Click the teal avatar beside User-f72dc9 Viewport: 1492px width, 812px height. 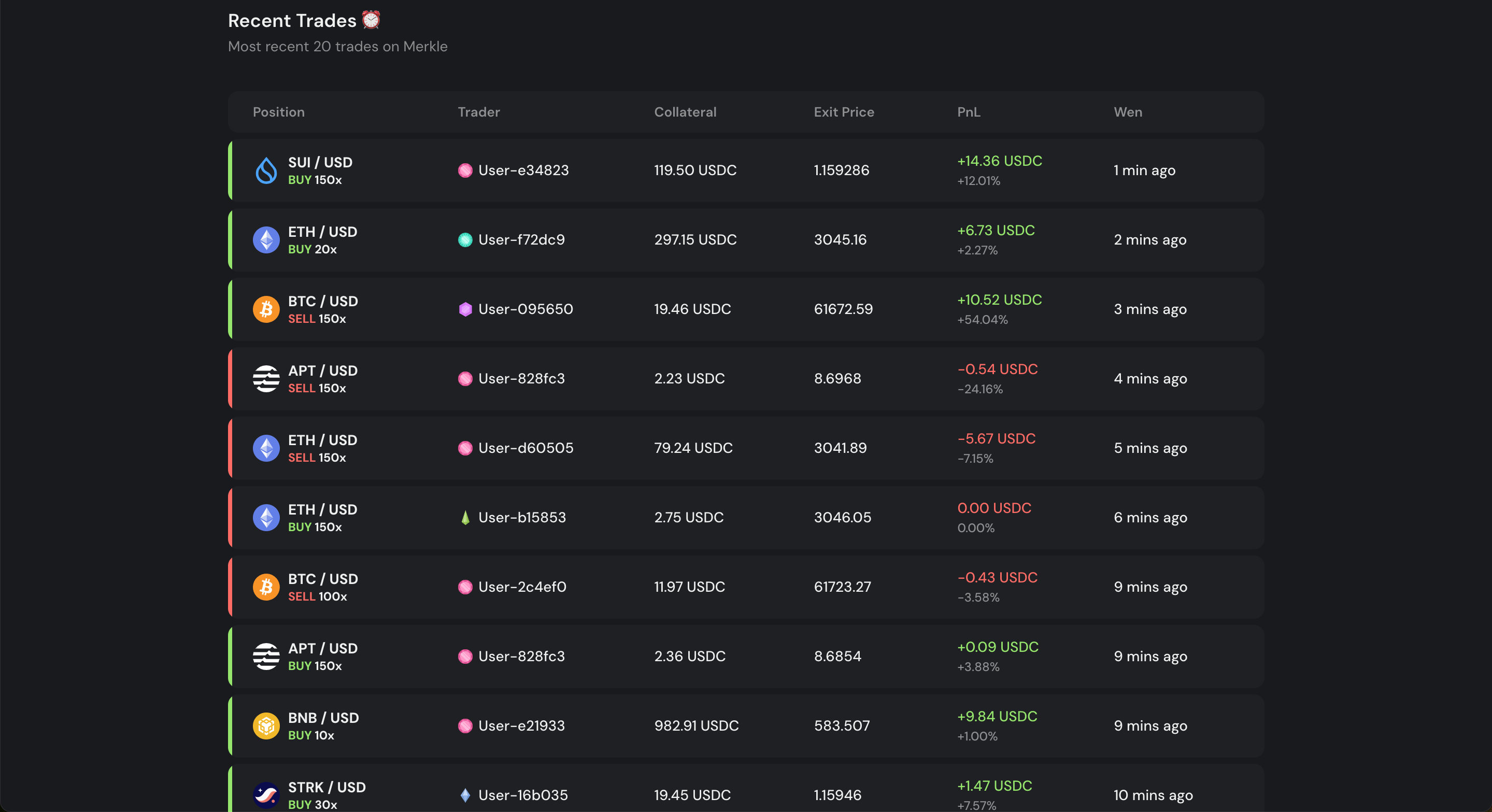coord(465,240)
